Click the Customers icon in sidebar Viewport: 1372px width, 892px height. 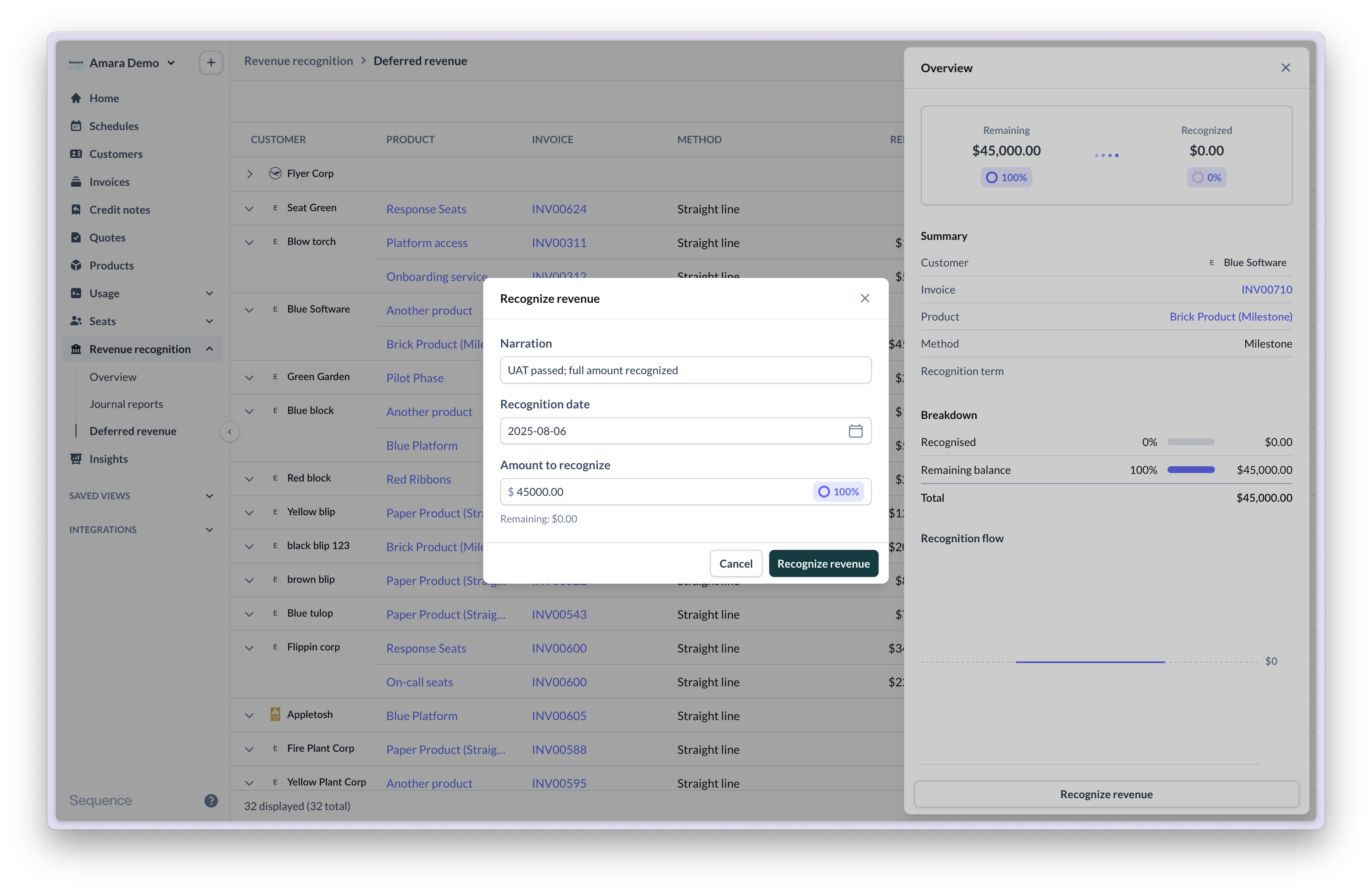pos(76,154)
